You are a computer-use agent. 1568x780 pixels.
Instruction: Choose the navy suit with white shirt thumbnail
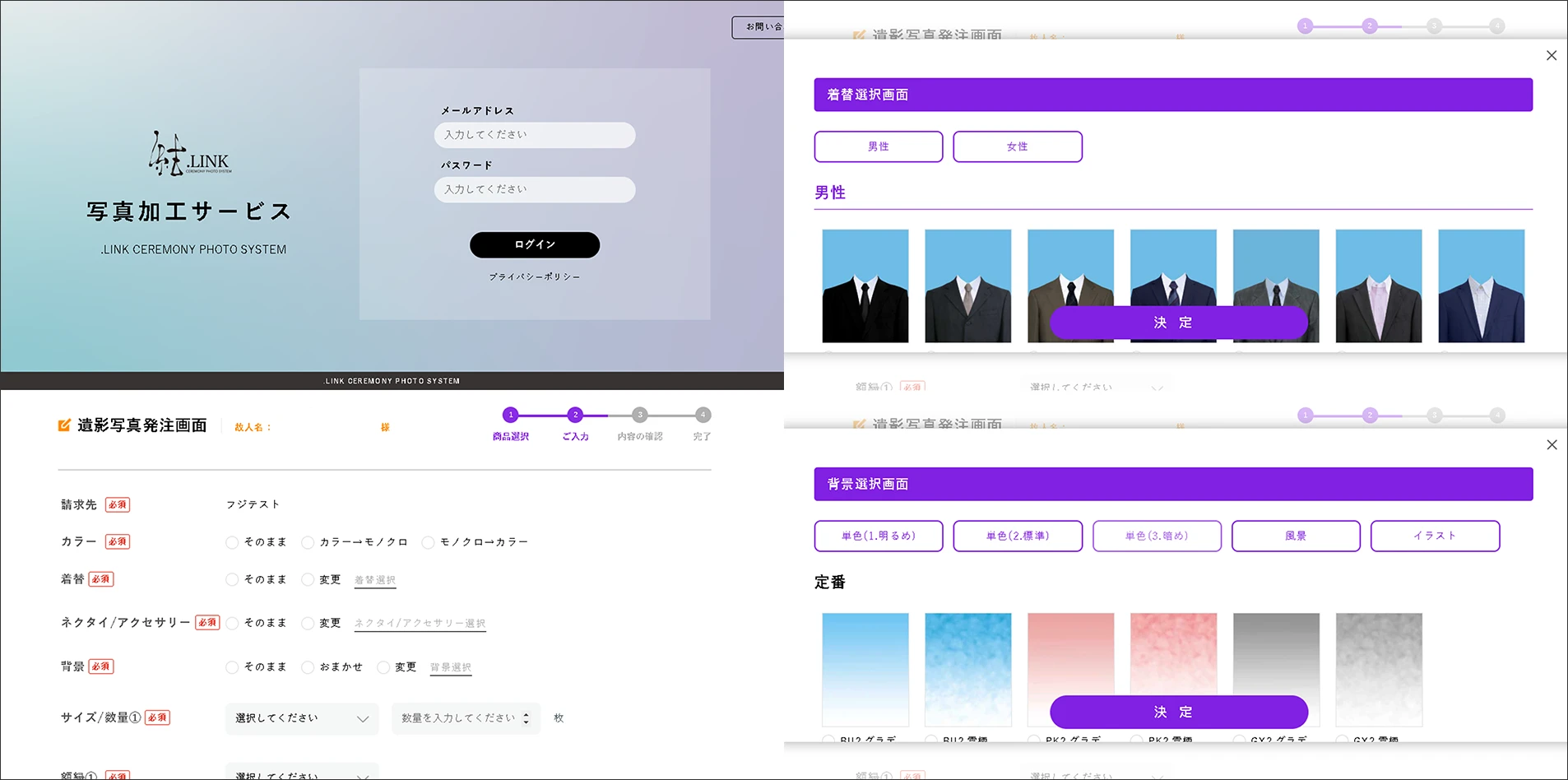1481,286
